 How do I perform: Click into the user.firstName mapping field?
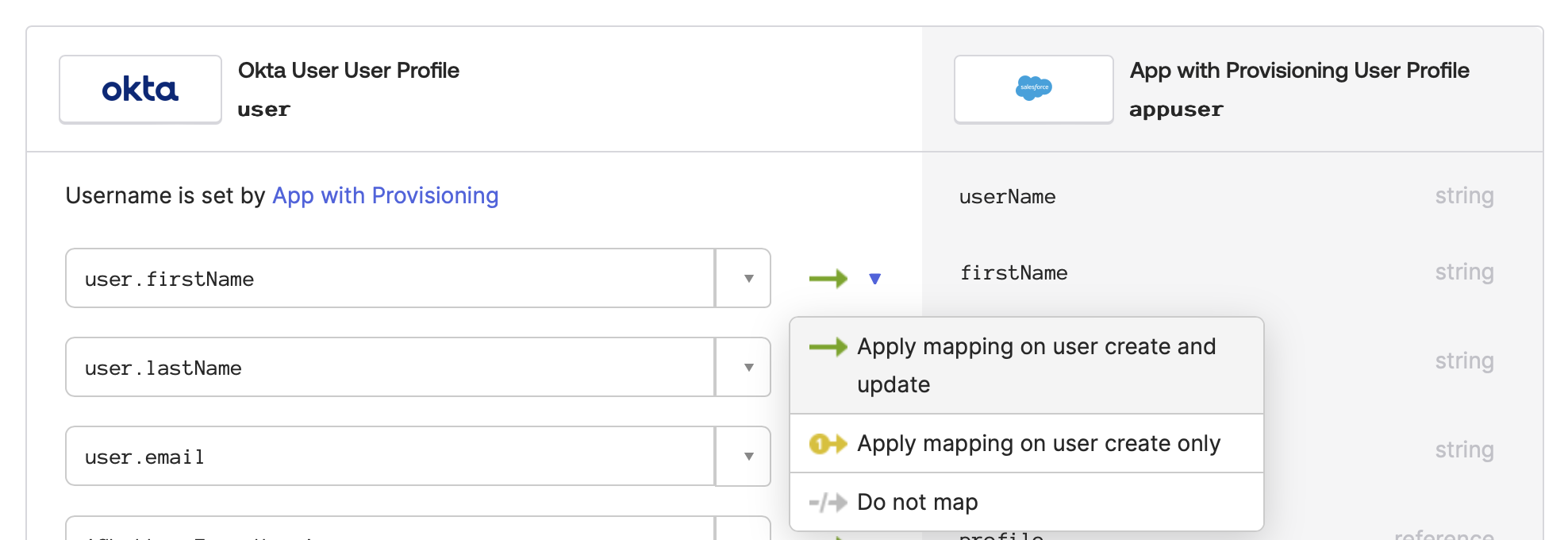(389, 279)
